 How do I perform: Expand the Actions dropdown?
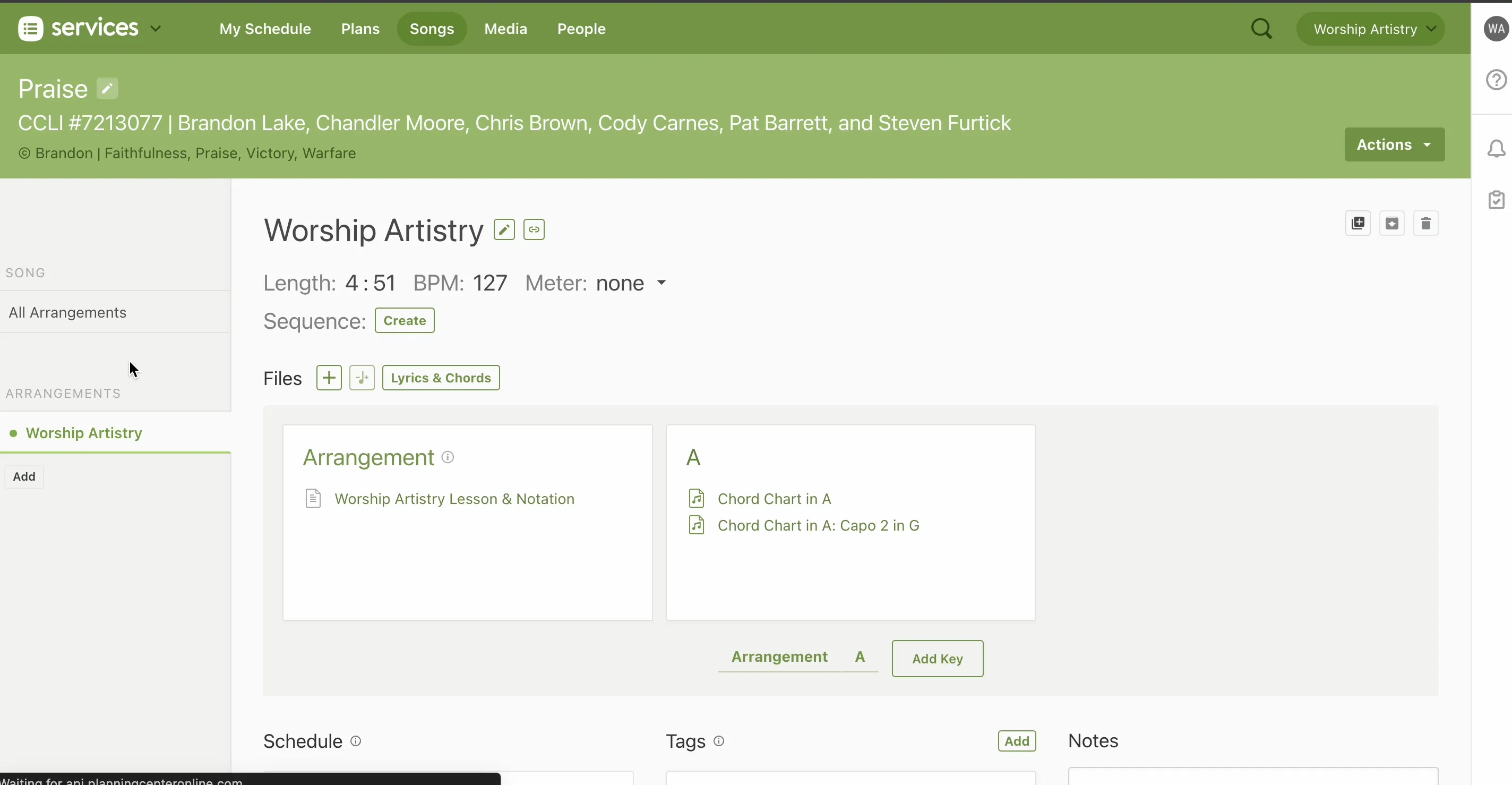(1395, 144)
